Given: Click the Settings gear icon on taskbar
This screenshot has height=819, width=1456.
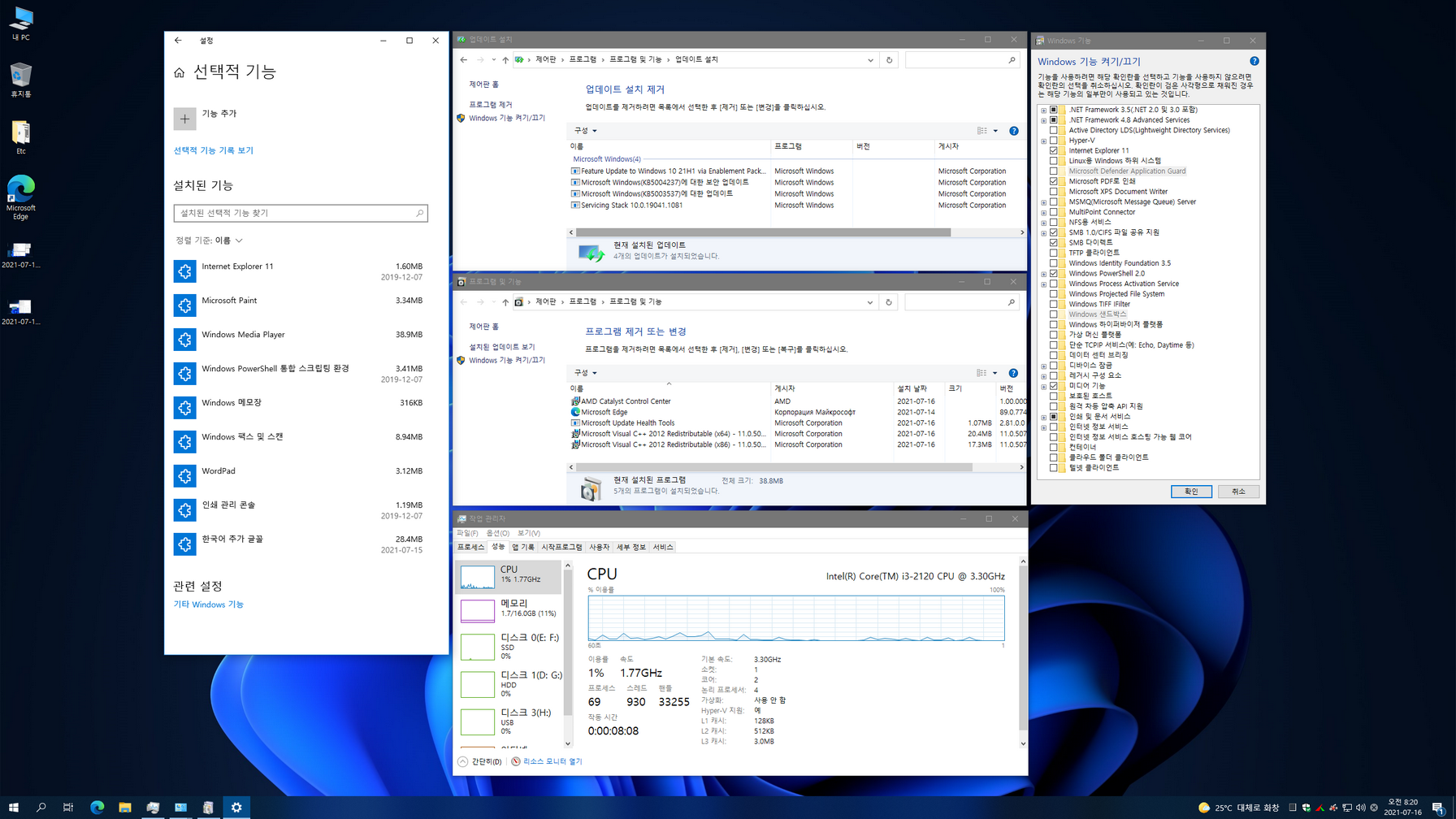Looking at the screenshot, I should coord(236,807).
